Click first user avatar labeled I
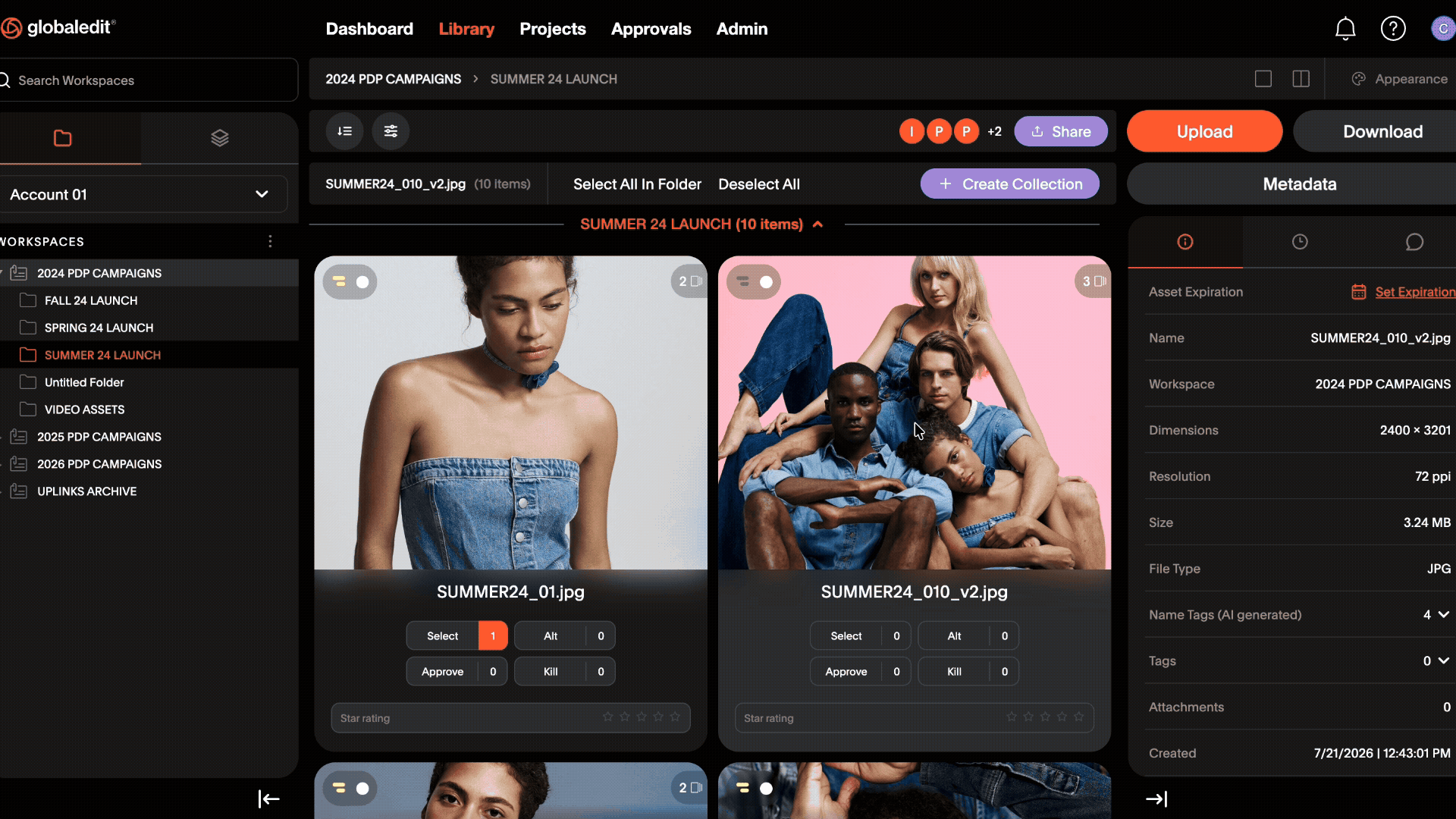Screen dimensions: 1456x819 [912, 131]
